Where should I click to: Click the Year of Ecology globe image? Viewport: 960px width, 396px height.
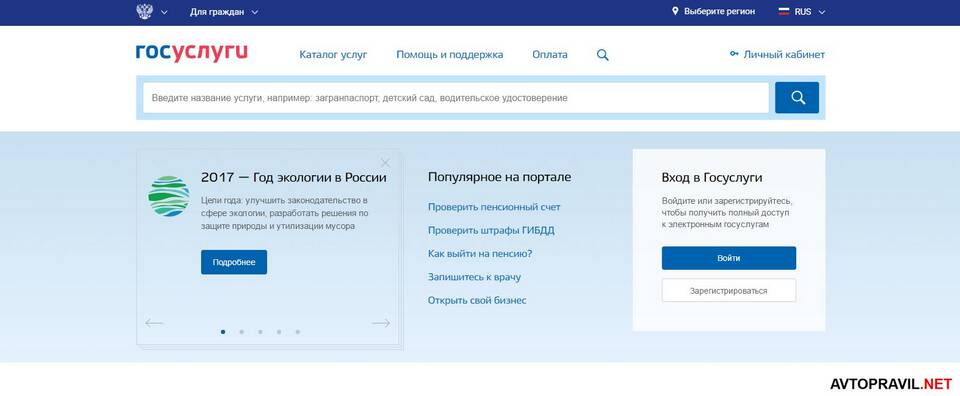[x=168, y=196]
